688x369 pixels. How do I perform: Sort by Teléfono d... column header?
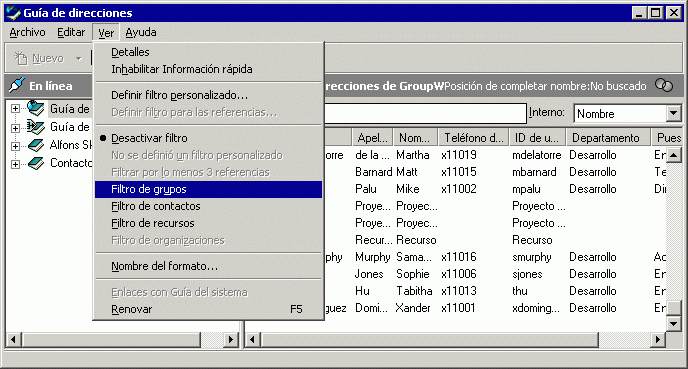click(x=473, y=138)
